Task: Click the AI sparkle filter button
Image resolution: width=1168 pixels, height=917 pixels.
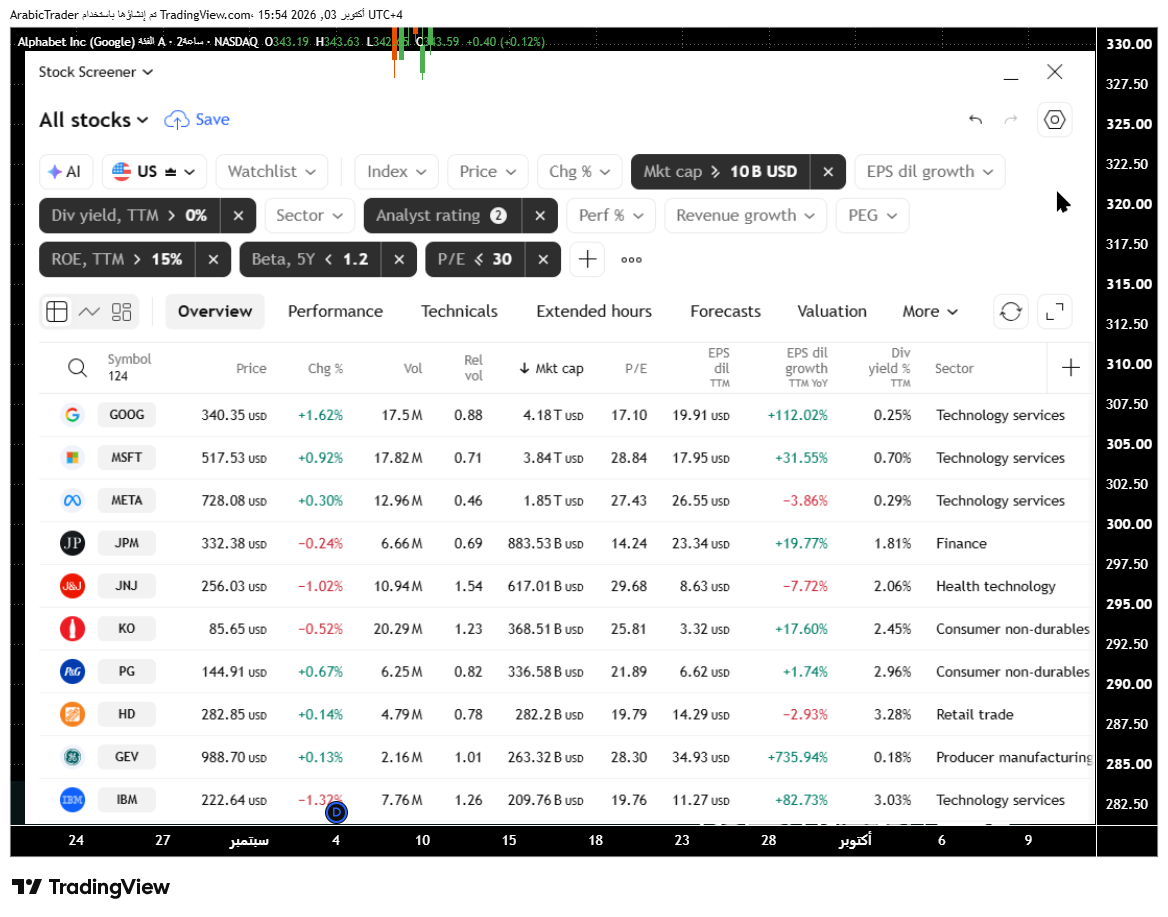Action: 66,171
